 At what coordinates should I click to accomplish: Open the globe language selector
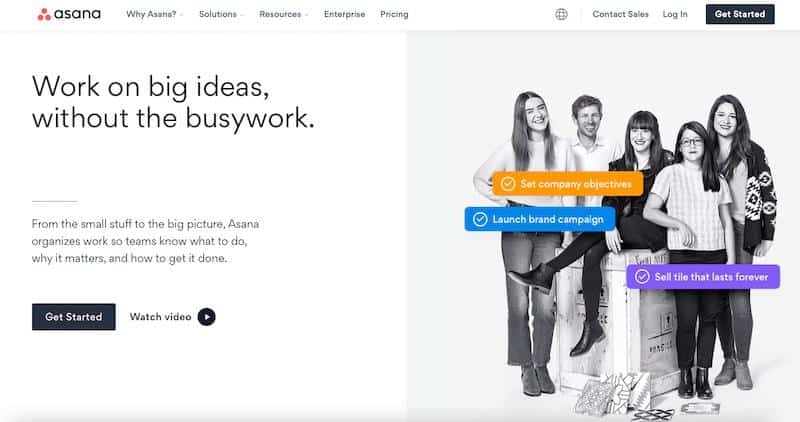[x=561, y=14]
